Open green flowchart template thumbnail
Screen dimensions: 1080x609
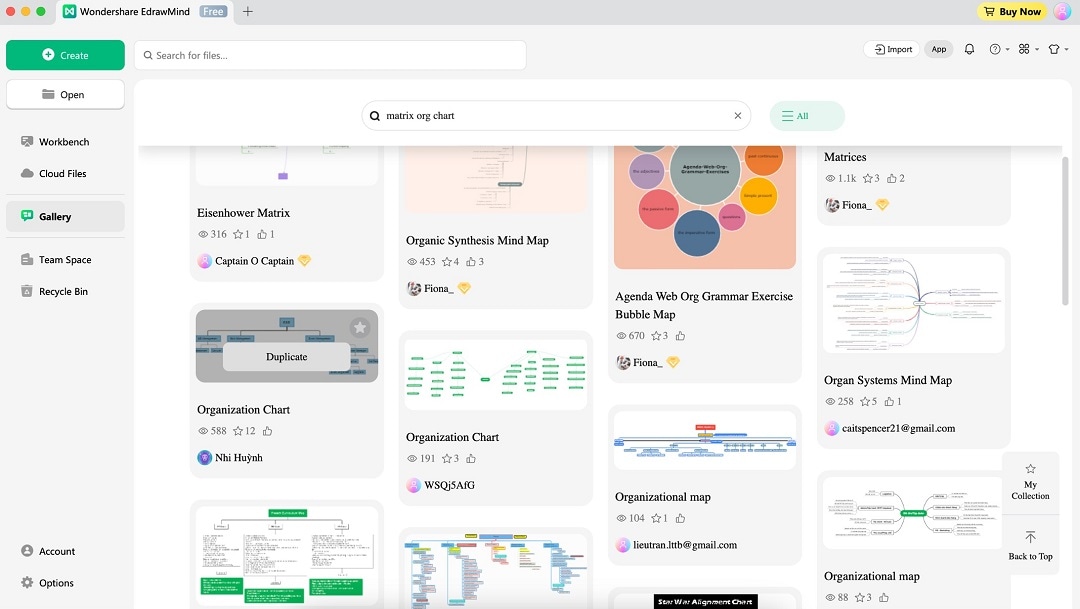tap(287, 556)
